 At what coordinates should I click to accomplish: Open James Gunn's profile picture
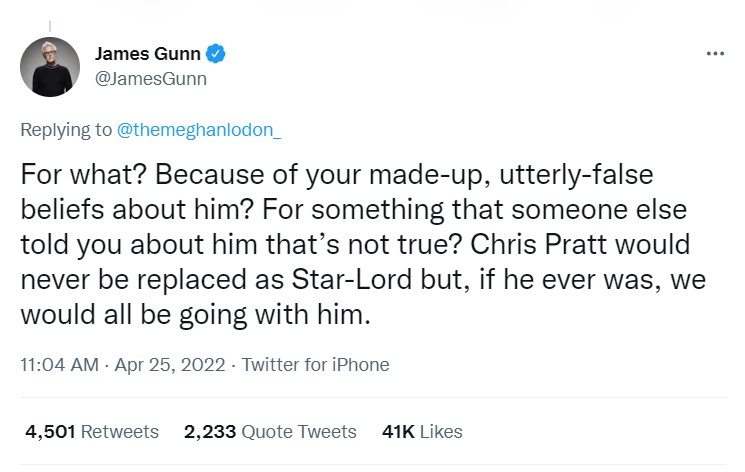[x=50, y=67]
